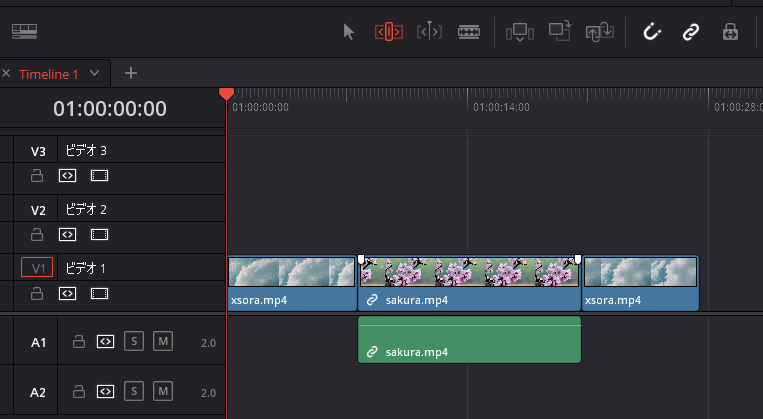Select the Blade Edit Mode tool

(469, 32)
